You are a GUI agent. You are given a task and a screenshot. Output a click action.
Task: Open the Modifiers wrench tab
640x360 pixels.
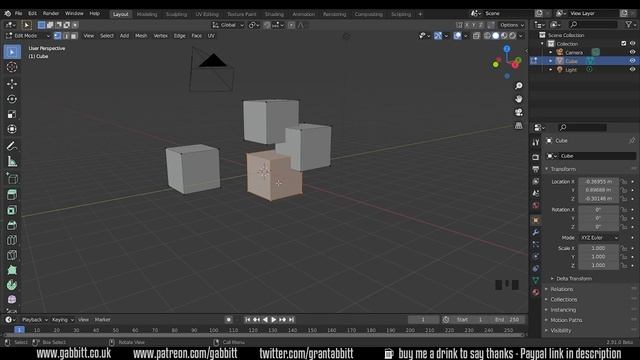tap(536, 232)
